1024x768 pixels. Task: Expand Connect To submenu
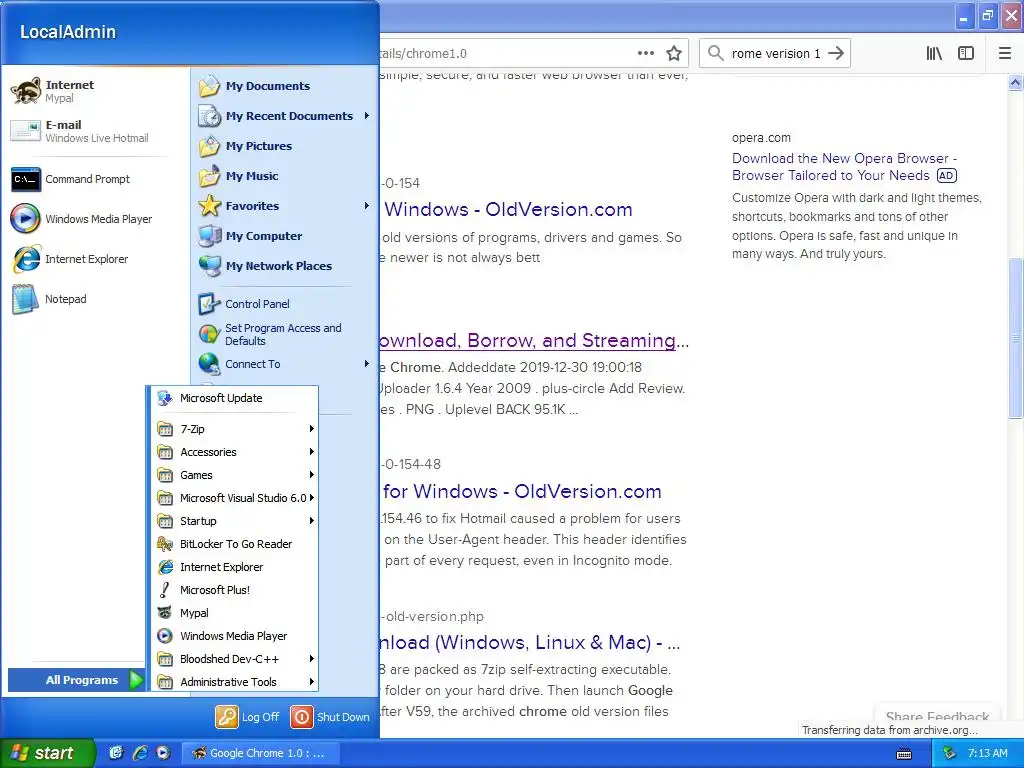click(x=285, y=364)
